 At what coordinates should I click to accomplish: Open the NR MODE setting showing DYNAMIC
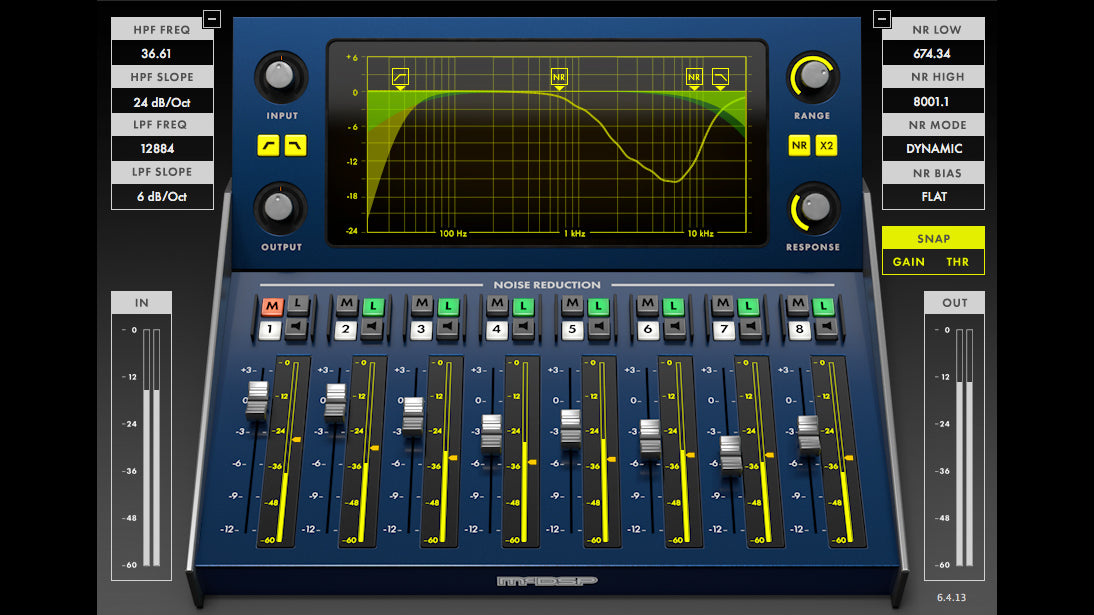coord(933,148)
